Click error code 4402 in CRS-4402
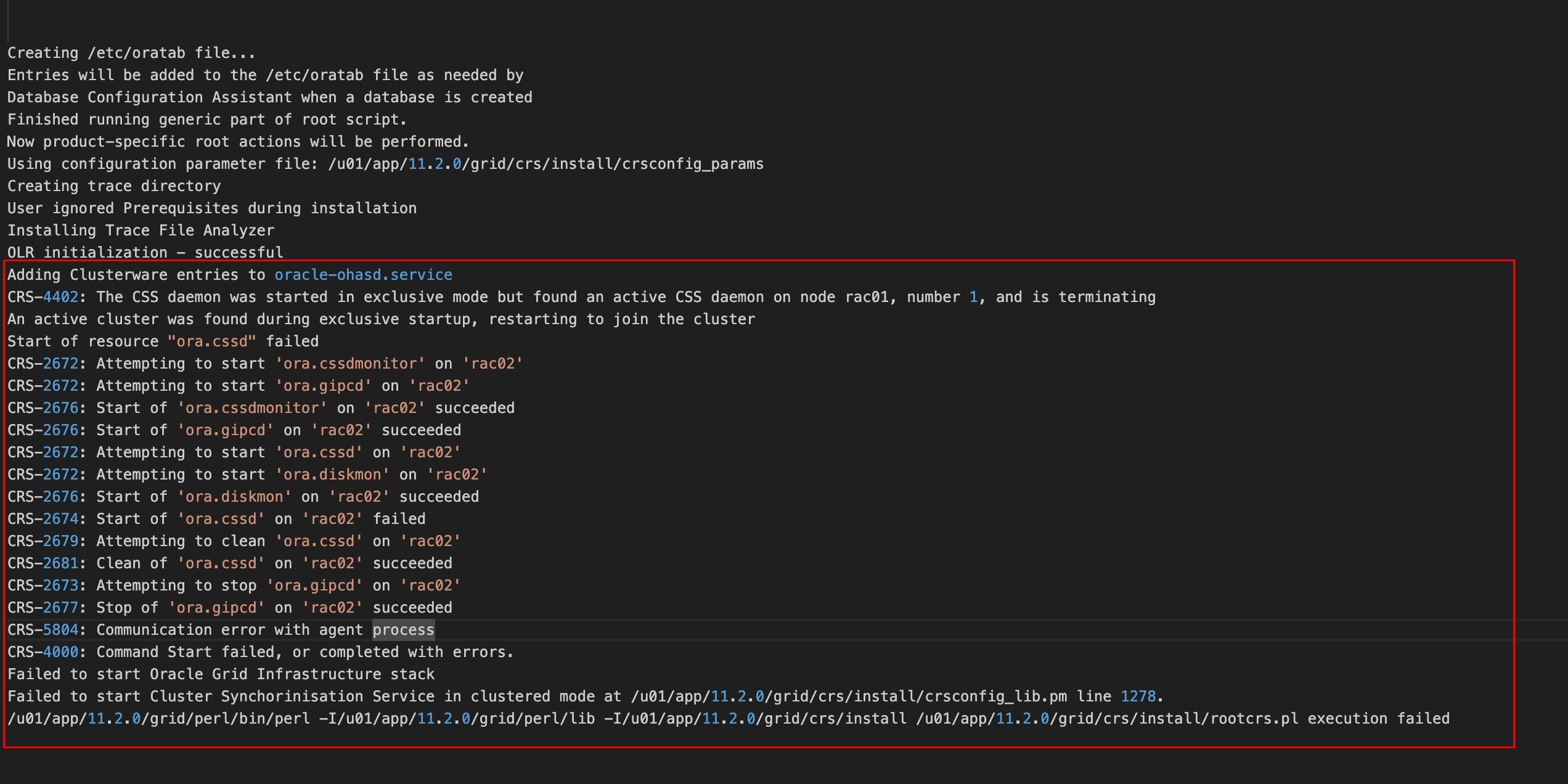The width and height of the screenshot is (1568, 784). 60,297
